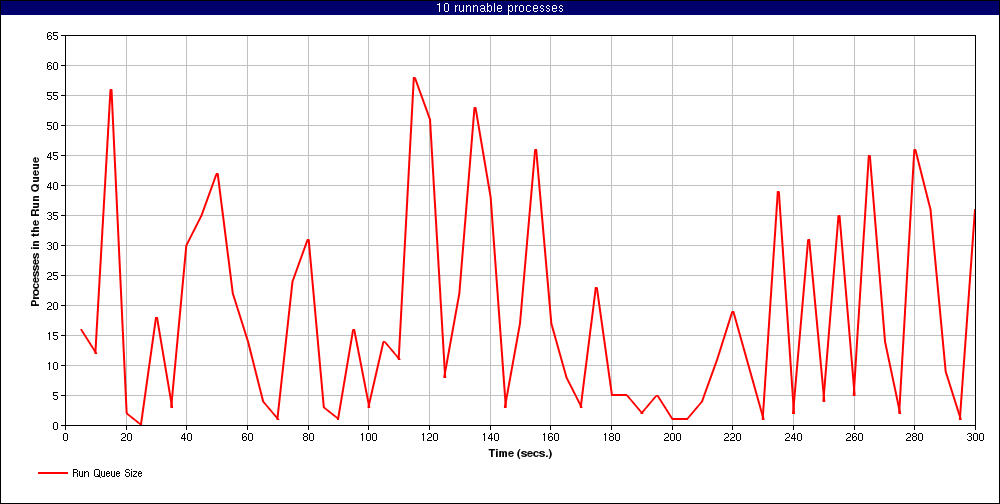This screenshot has width=1000, height=504.
Task: Click the x-axis label 80
Action: pos(308,437)
